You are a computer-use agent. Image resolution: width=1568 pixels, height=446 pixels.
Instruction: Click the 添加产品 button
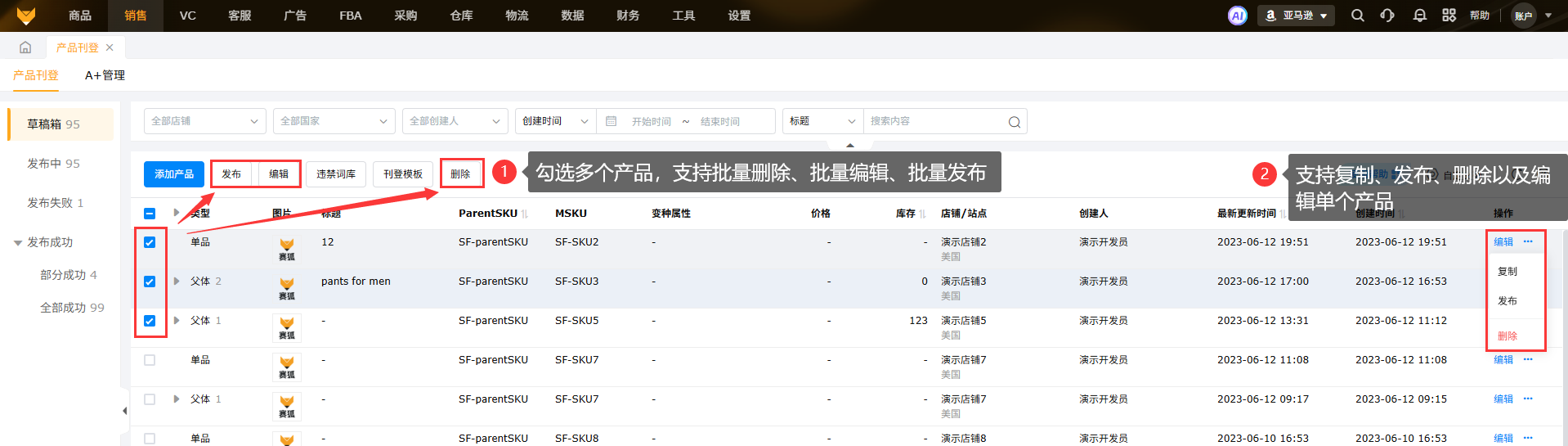coord(174,174)
